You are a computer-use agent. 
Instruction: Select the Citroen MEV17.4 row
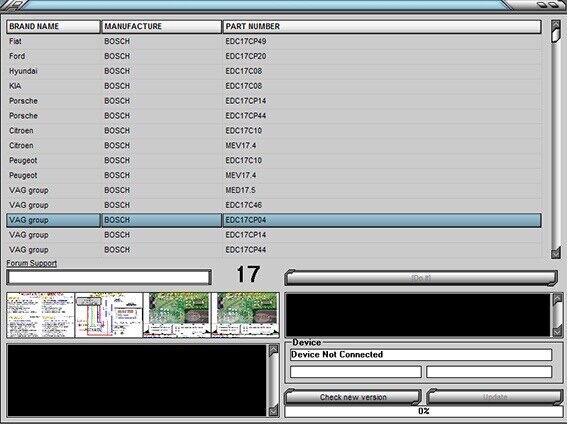274,145
